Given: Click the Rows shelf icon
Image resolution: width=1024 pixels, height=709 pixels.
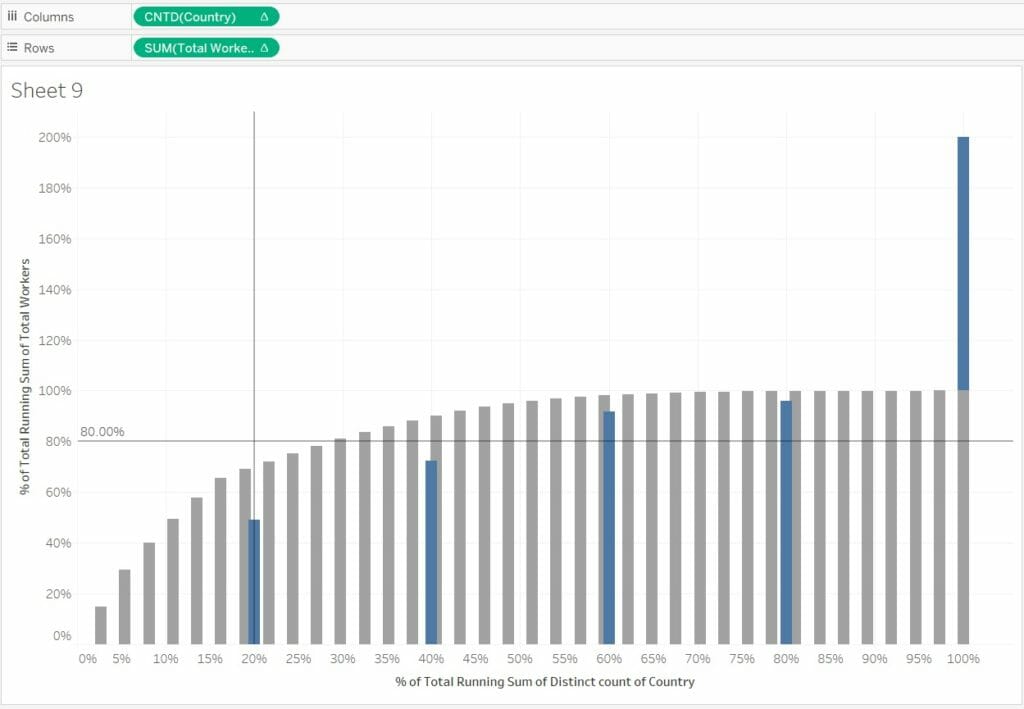Looking at the screenshot, I should tap(12, 47).
